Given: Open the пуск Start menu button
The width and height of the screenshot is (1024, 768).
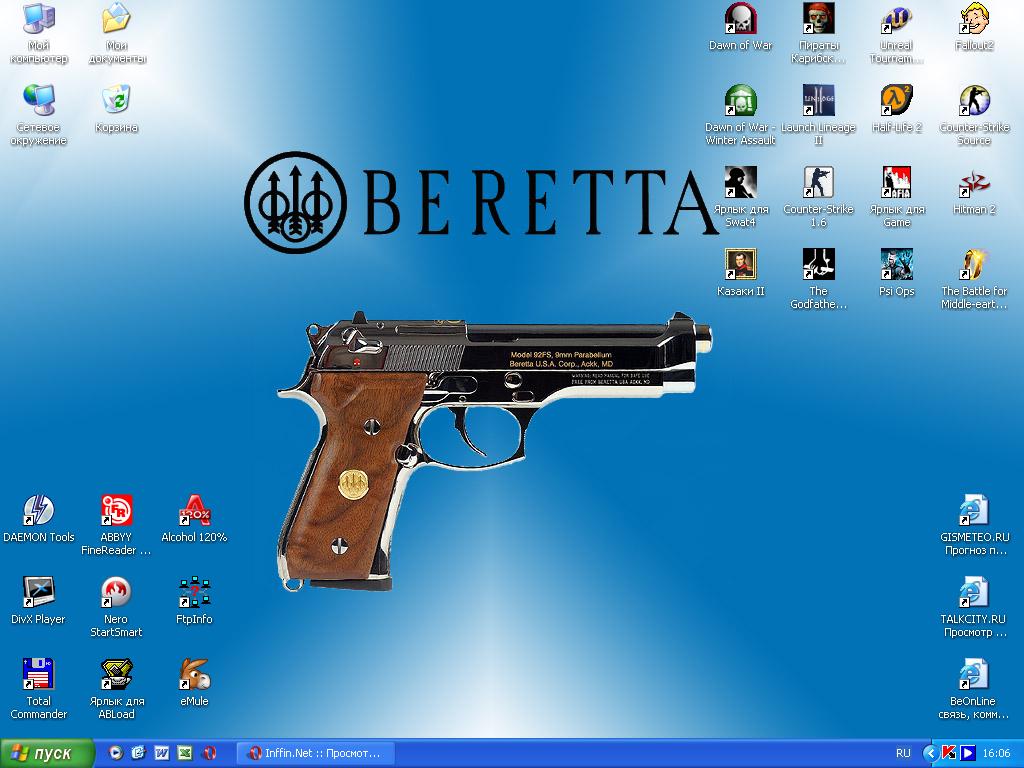Looking at the screenshot, I should tap(47, 753).
